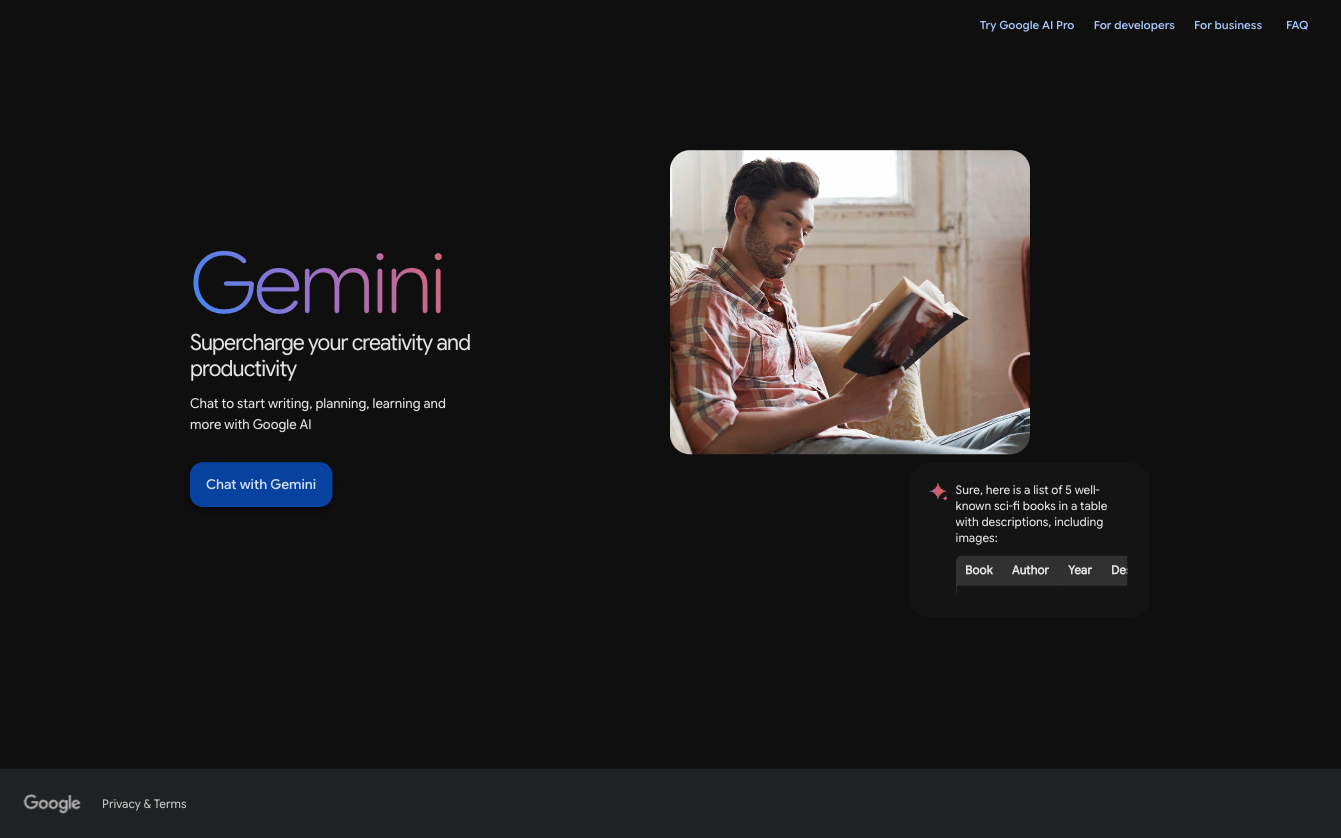
Task: Click the Chat with Gemini button
Action: coord(261,484)
